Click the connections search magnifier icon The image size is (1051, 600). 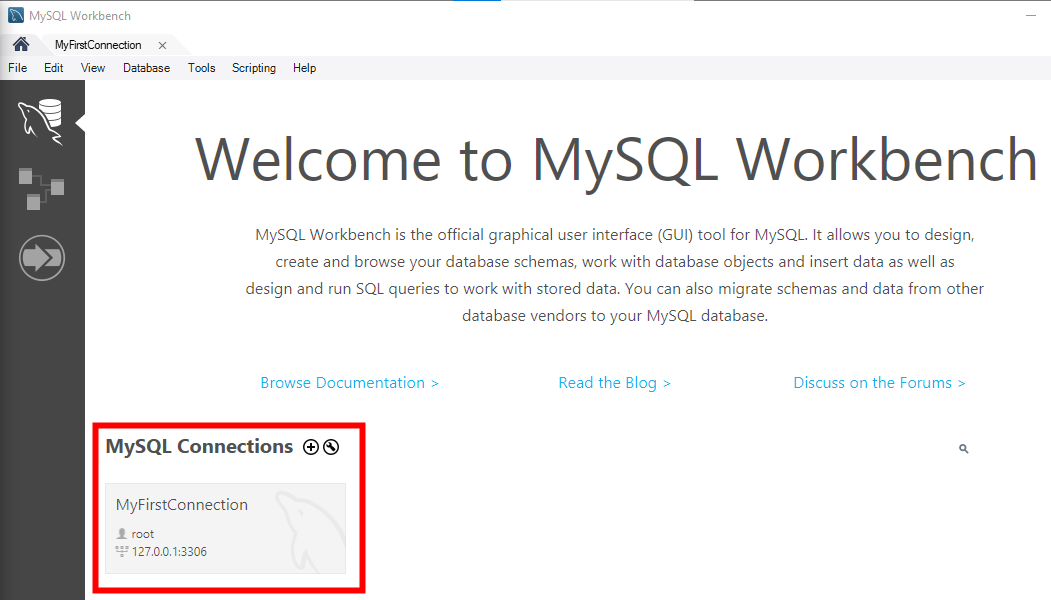(963, 448)
